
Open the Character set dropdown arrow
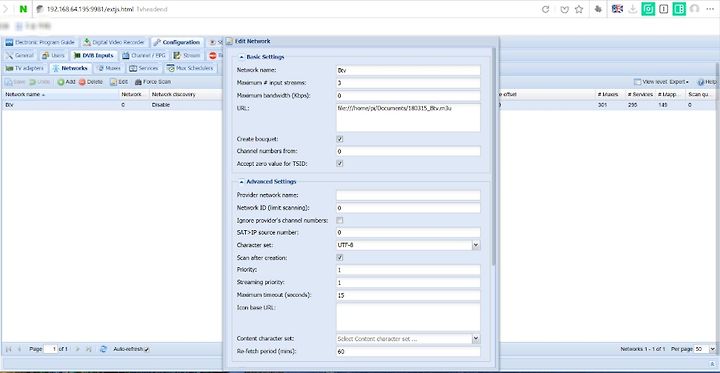(476, 245)
